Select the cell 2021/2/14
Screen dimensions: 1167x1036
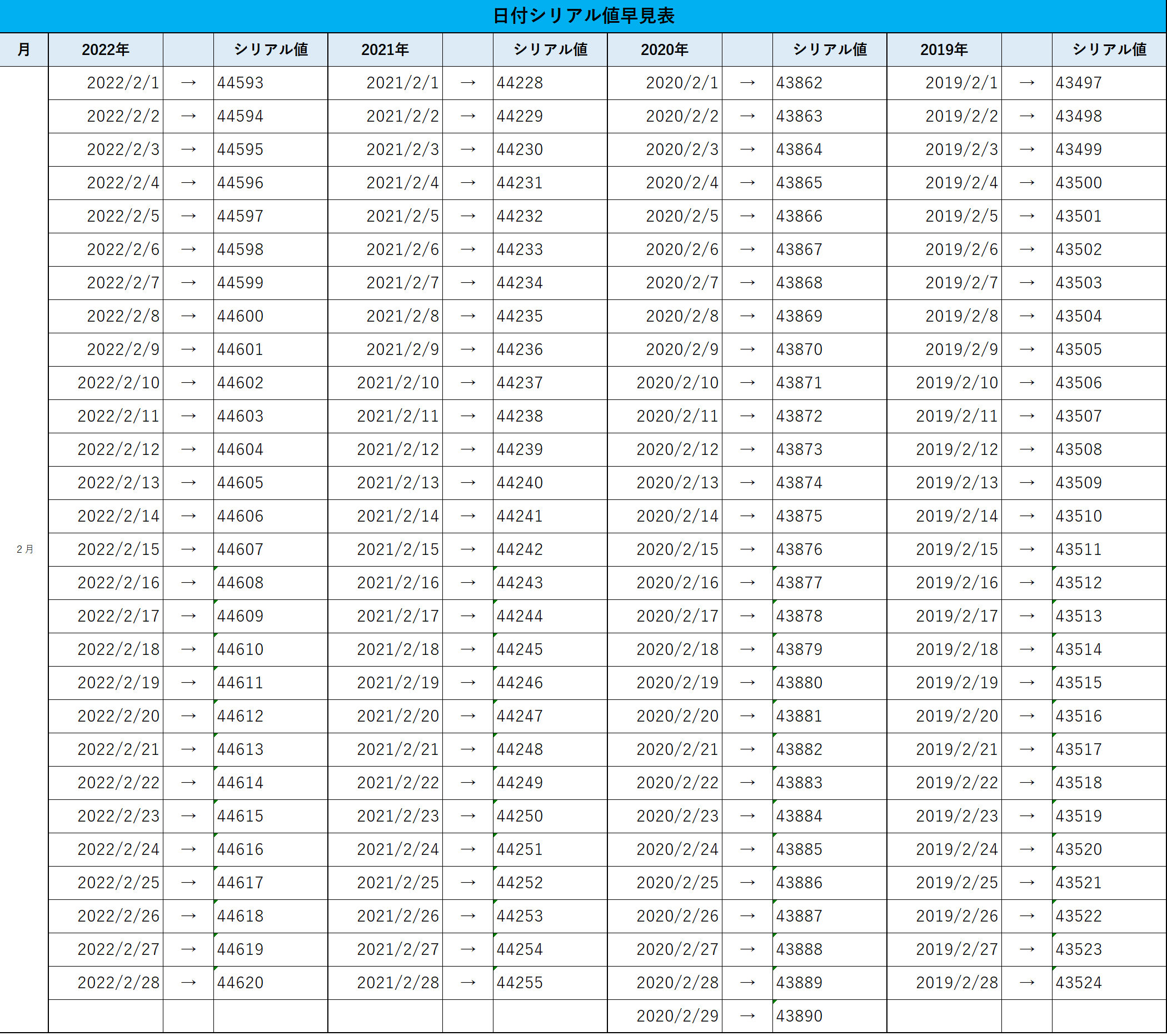point(385,517)
